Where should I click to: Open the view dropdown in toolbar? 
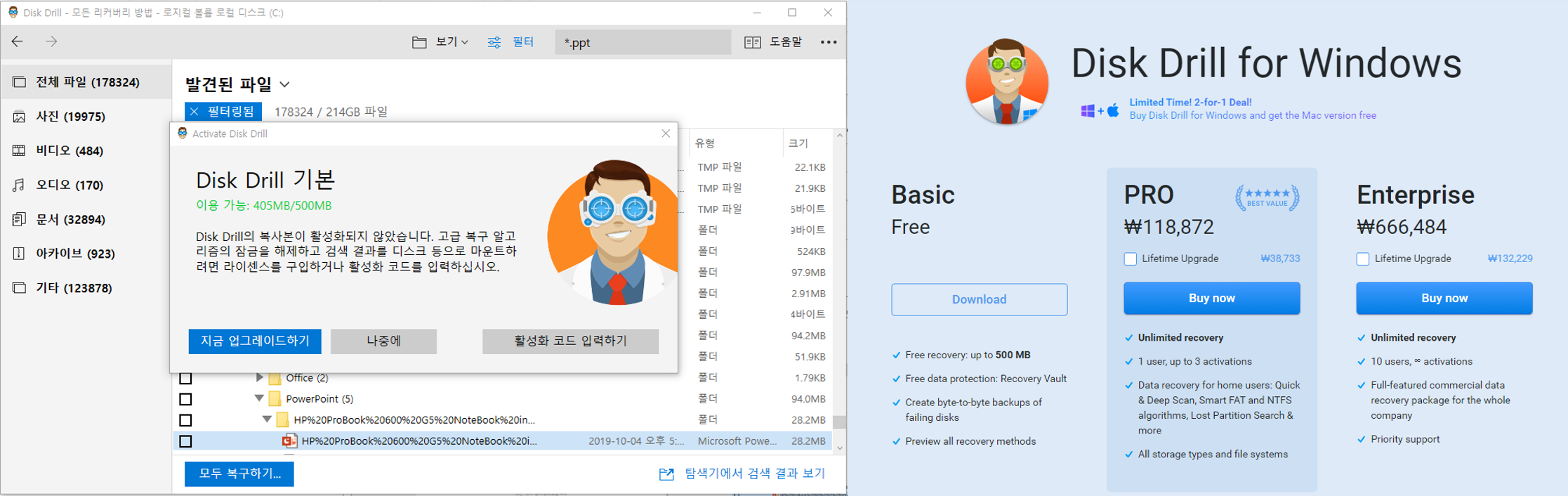pos(440,42)
